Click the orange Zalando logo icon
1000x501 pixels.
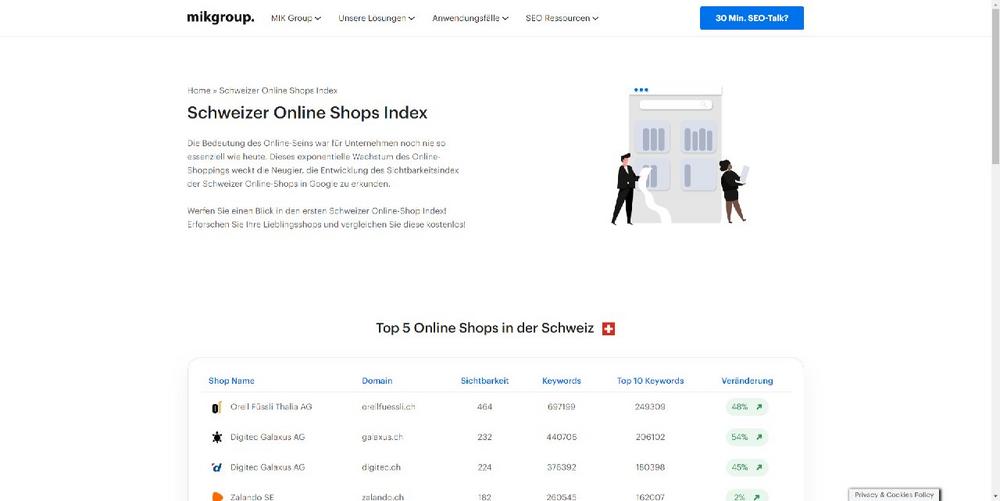coord(216,496)
